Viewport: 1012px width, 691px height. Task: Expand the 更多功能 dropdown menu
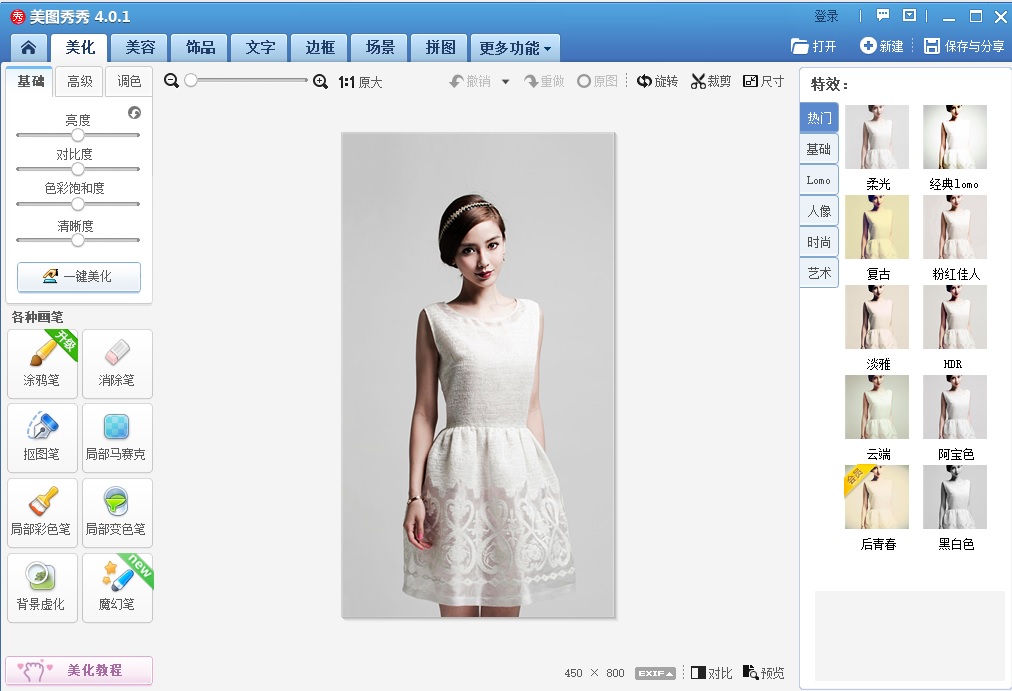pos(515,48)
